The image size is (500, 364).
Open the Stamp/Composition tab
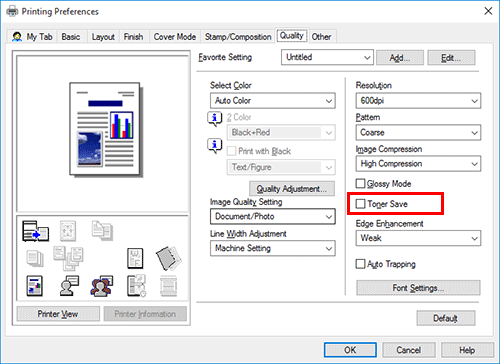[x=238, y=37]
